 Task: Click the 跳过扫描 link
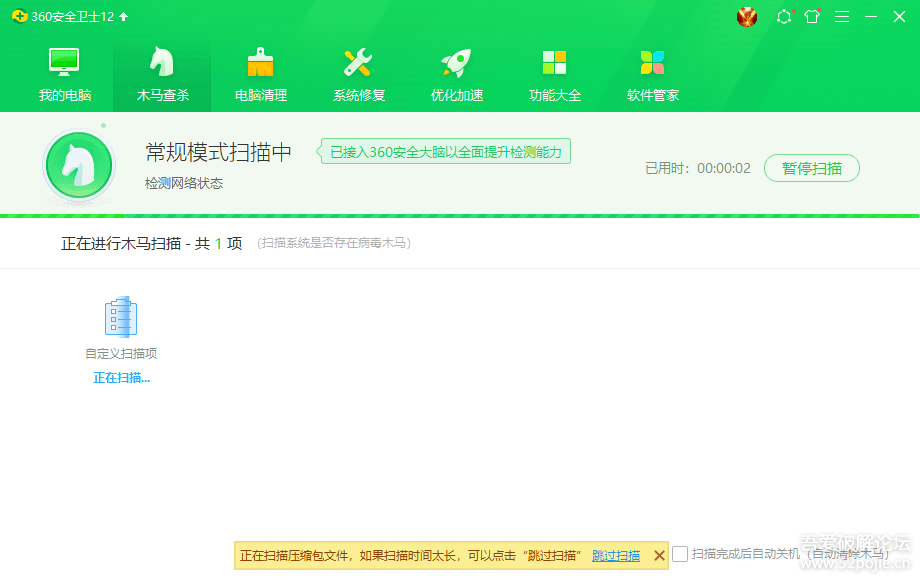(615, 556)
